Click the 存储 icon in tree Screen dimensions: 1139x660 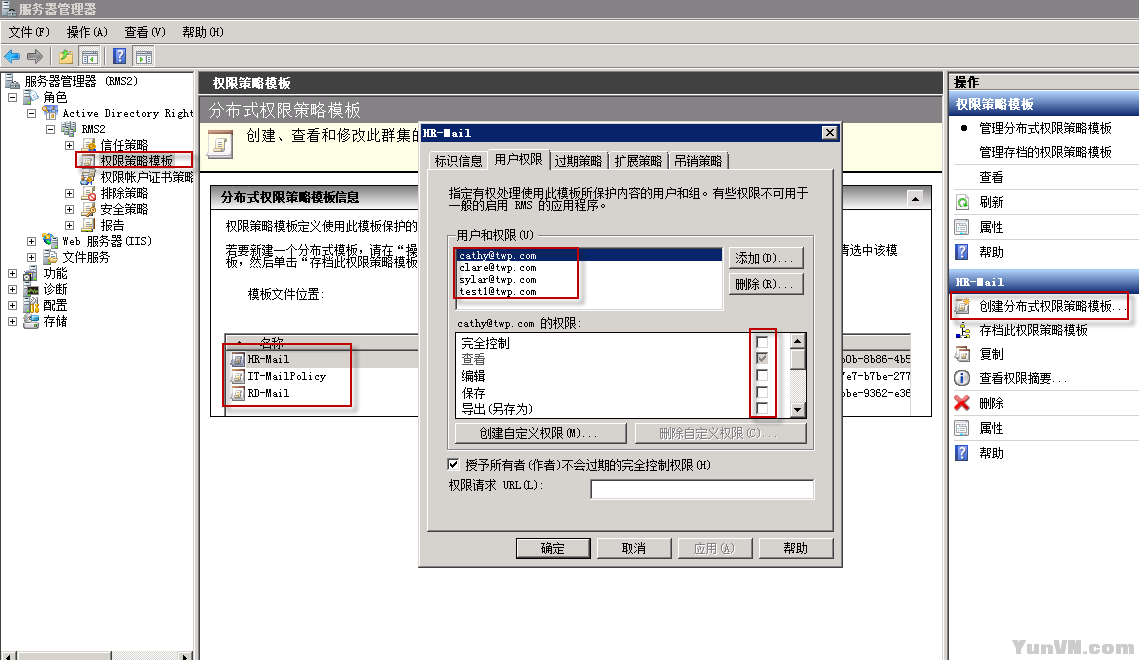31,321
